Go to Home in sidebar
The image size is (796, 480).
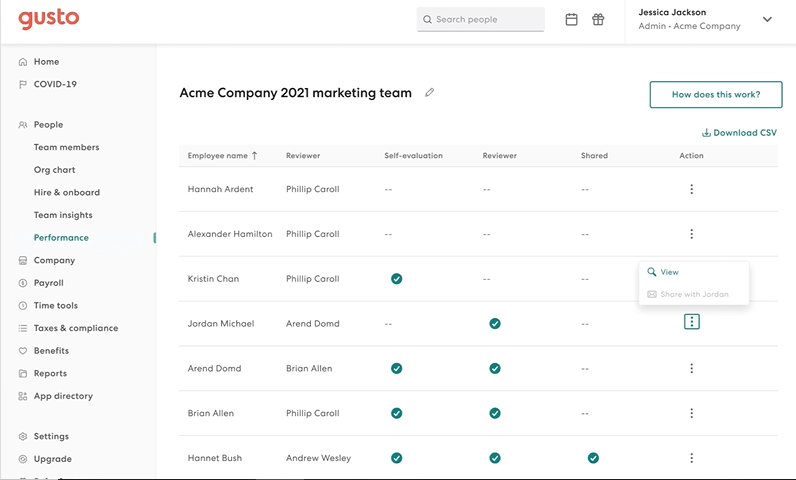46,61
